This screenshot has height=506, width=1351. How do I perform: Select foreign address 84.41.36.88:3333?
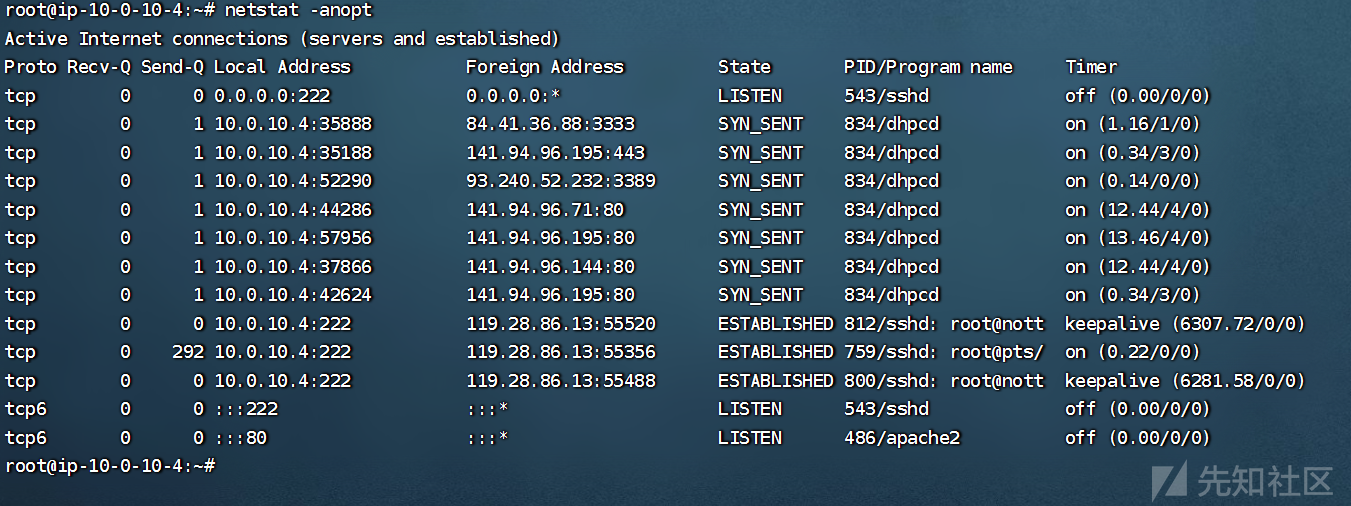(550, 124)
